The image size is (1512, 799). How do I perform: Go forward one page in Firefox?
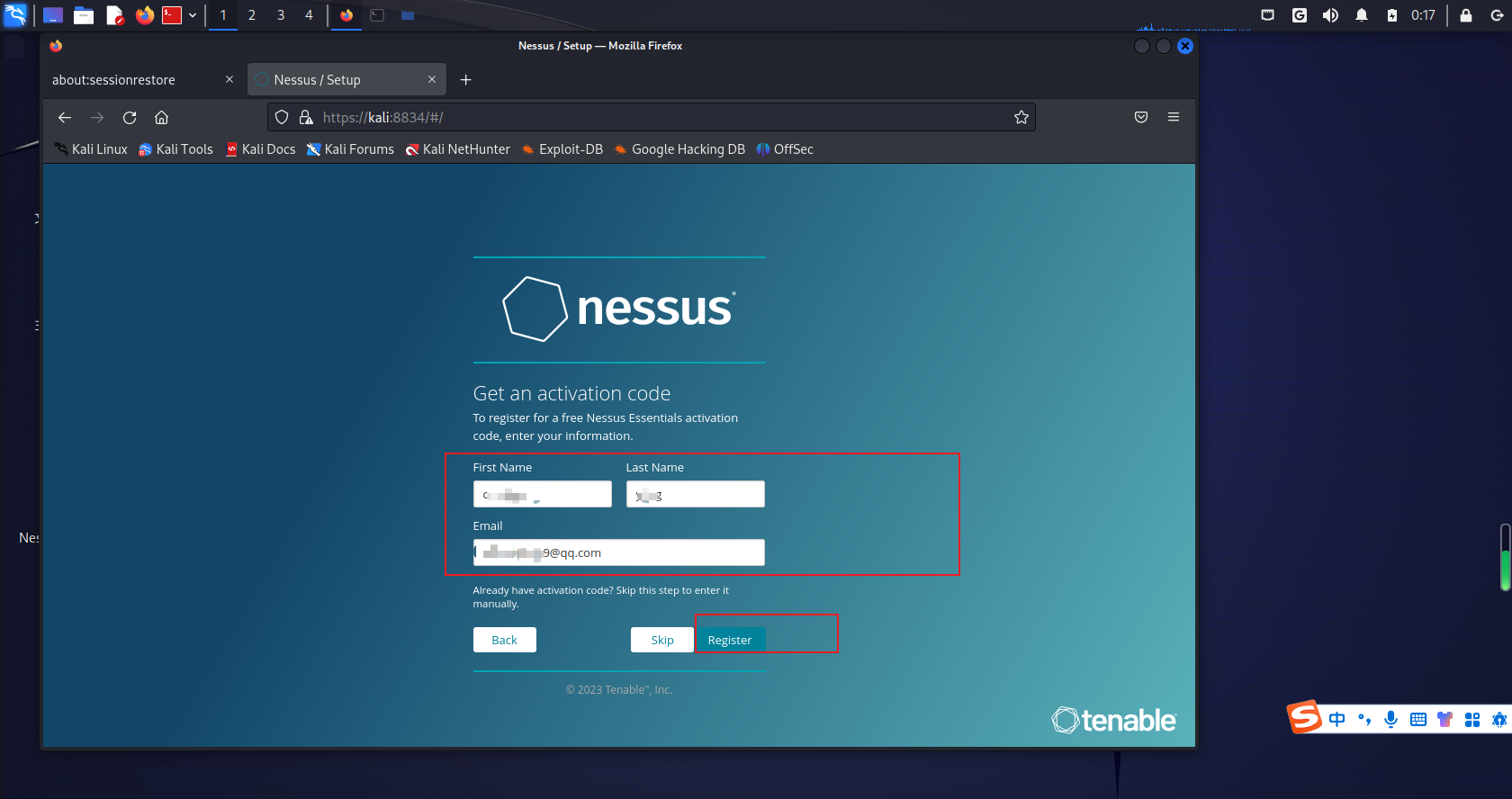(x=97, y=117)
